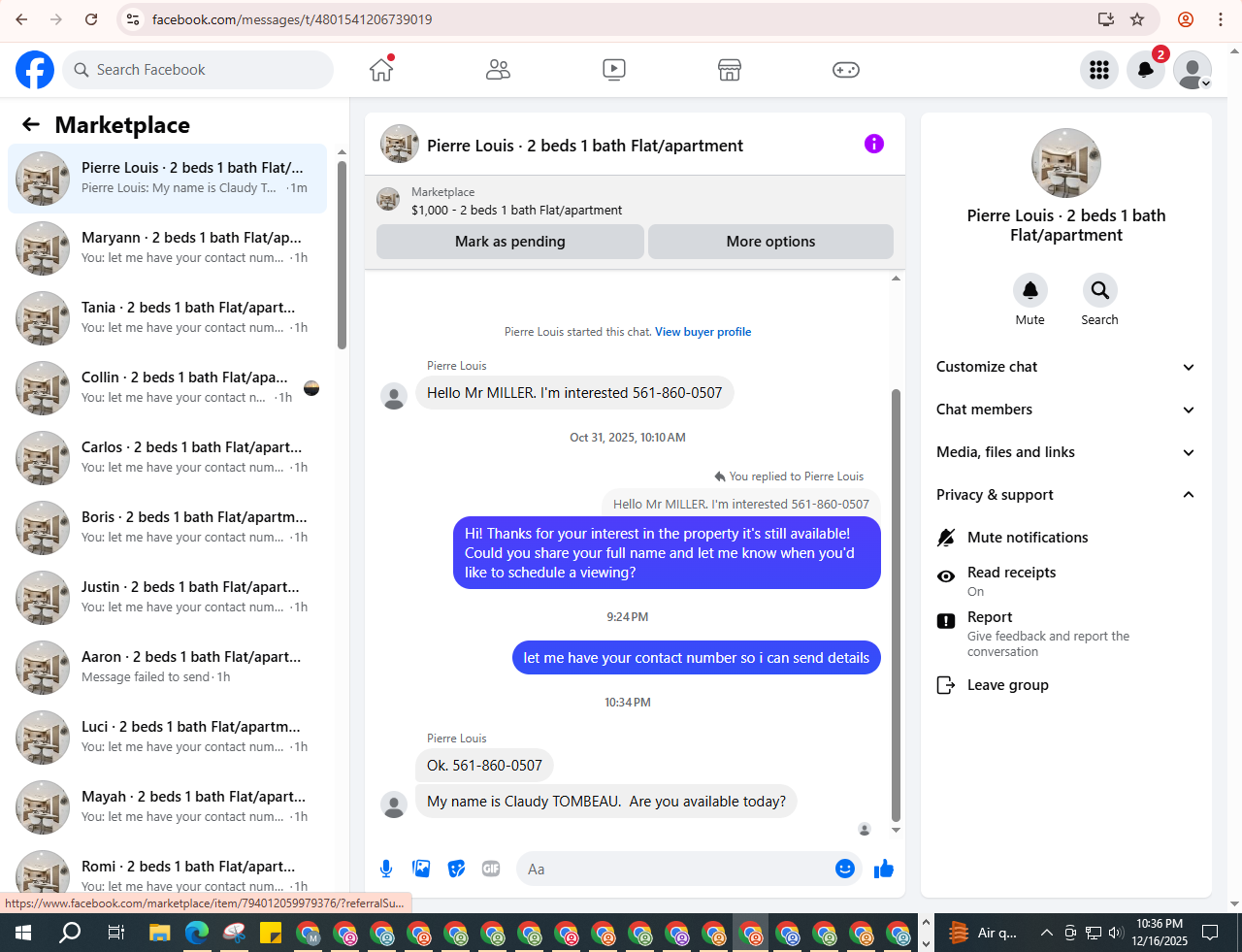Click the Leave group exit icon
The height and width of the screenshot is (952, 1242).
click(946, 685)
